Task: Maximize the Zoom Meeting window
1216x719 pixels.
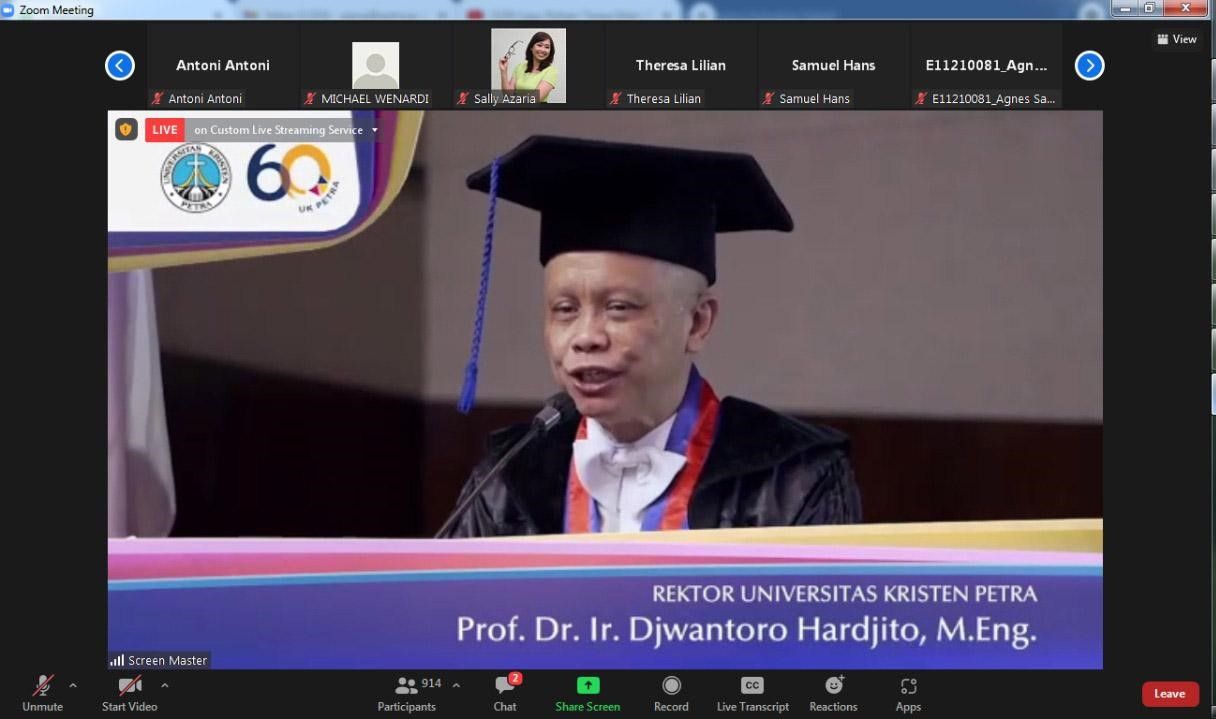Action: 1151,8
